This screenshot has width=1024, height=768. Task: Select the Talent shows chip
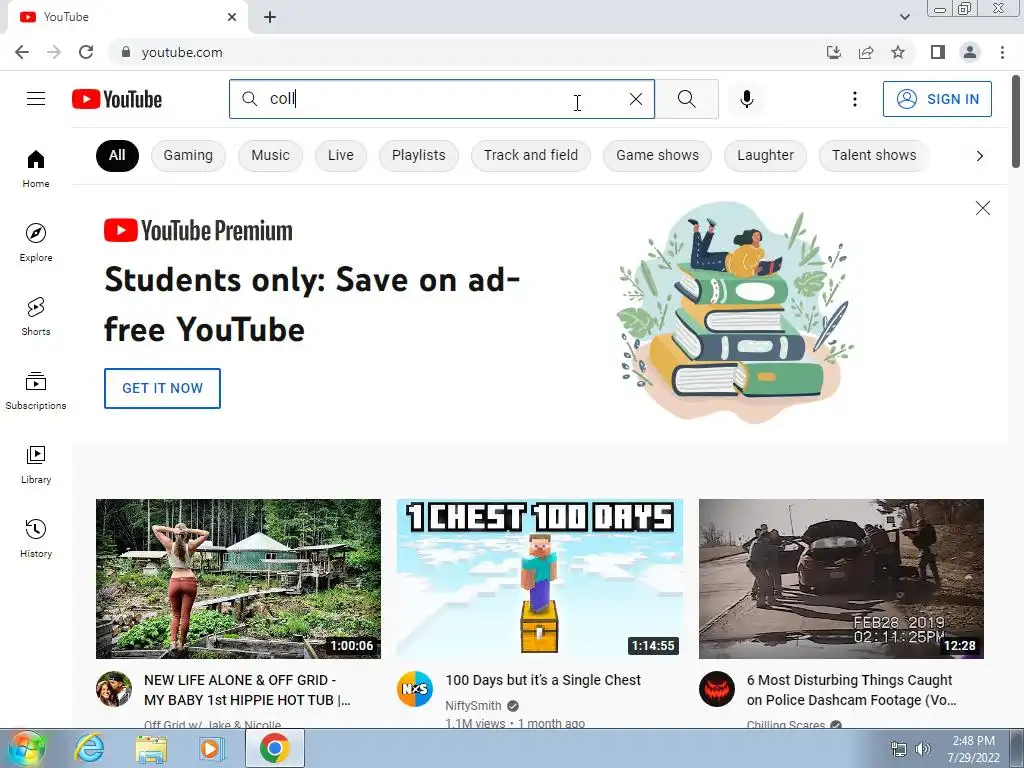click(x=874, y=155)
